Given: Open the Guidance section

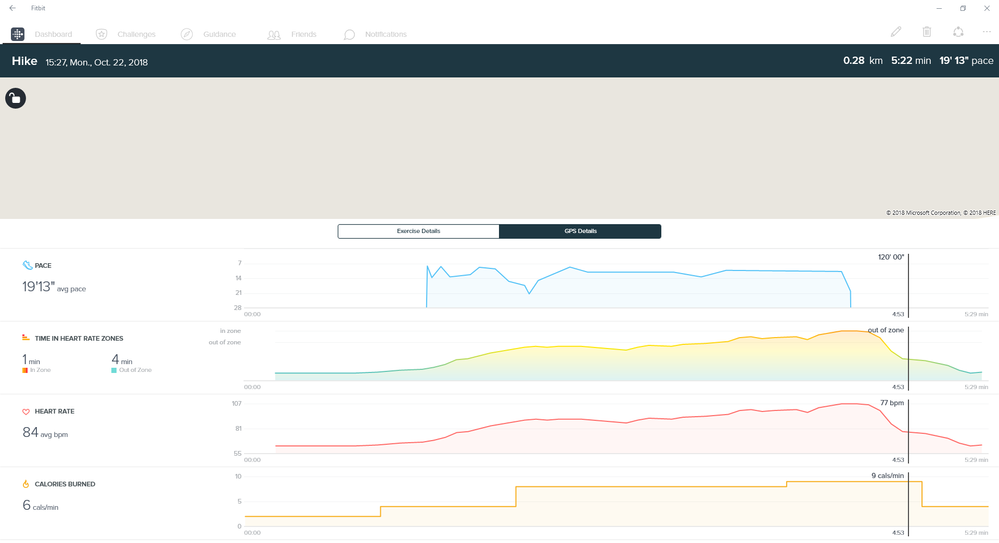Looking at the screenshot, I should tap(208, 34).
